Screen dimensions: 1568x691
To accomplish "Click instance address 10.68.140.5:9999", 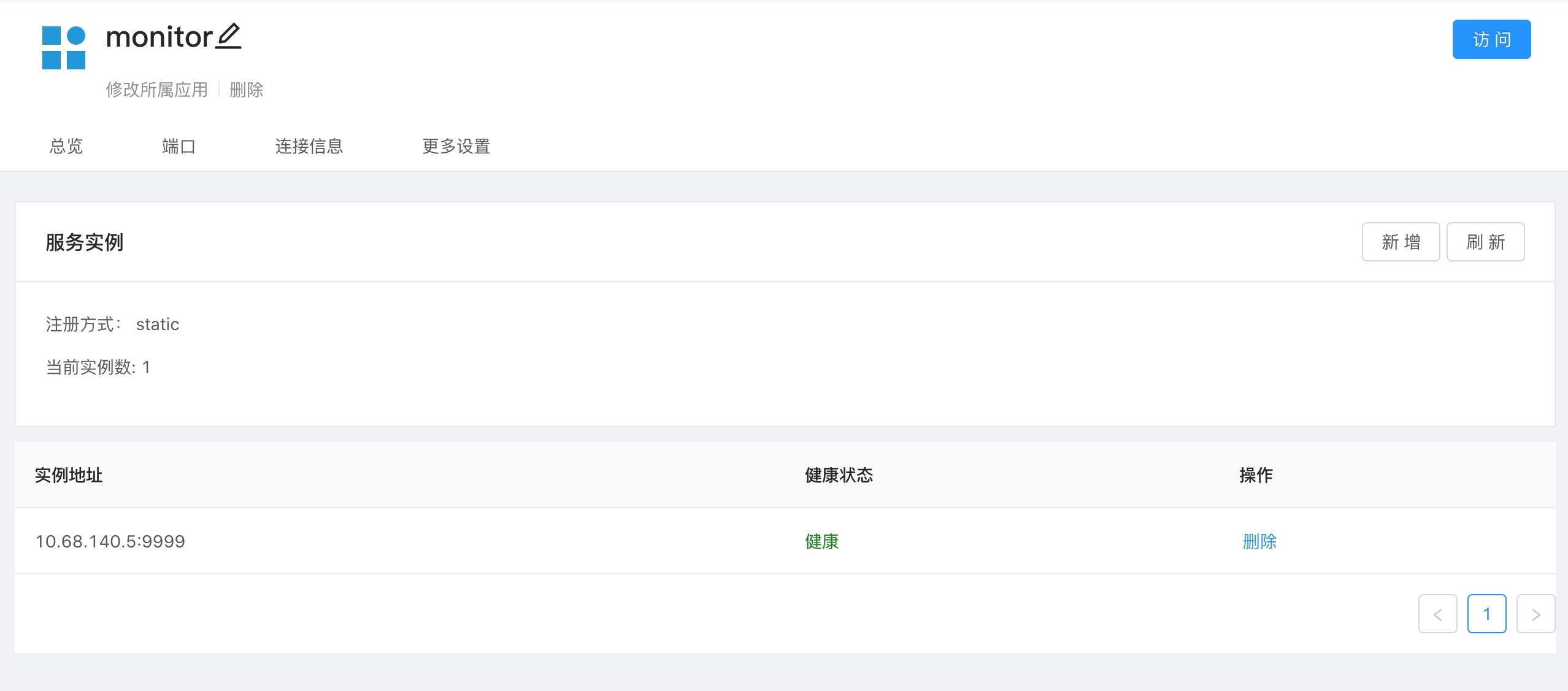I will [x=110, y=541].
